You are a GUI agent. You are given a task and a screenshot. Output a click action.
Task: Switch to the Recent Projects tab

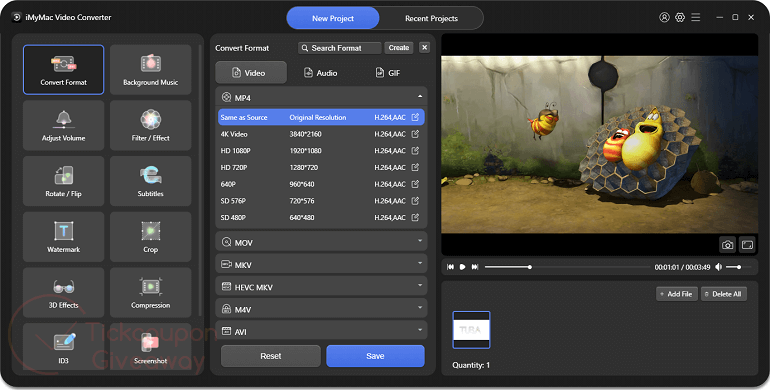(431, 18)
